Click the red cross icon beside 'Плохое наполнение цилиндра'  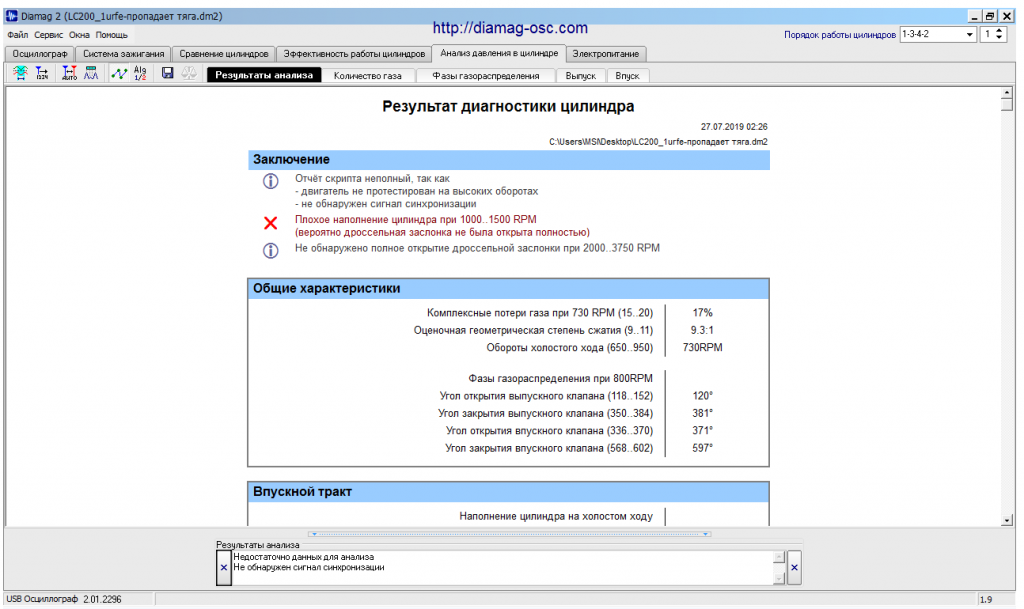click(270, 223)
